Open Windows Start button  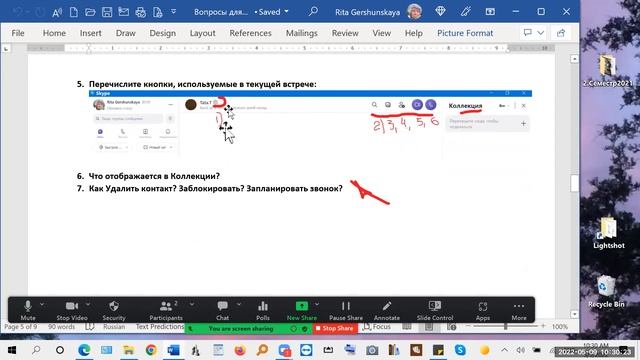[12, 350]
